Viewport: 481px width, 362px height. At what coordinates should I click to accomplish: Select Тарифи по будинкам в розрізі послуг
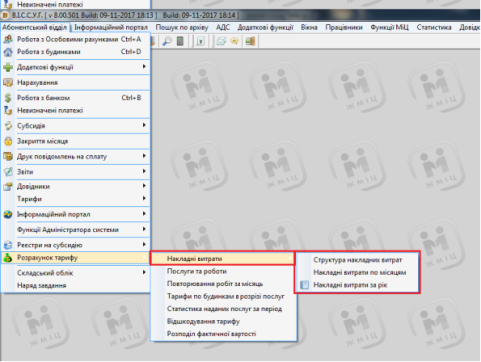[224, 297]
